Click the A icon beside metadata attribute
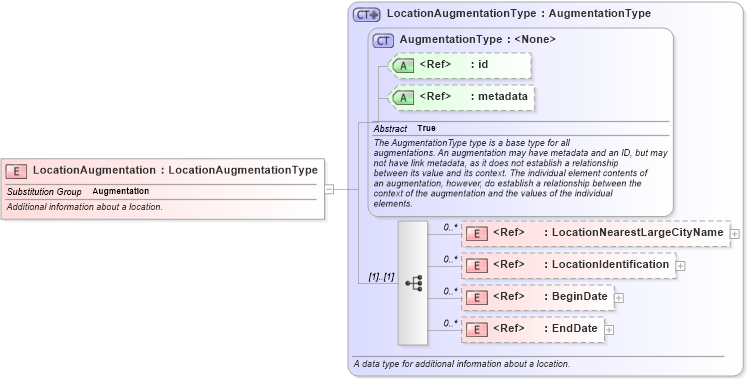Image resolution: width=748 pixels, height=379 pixels. [403, 98]
